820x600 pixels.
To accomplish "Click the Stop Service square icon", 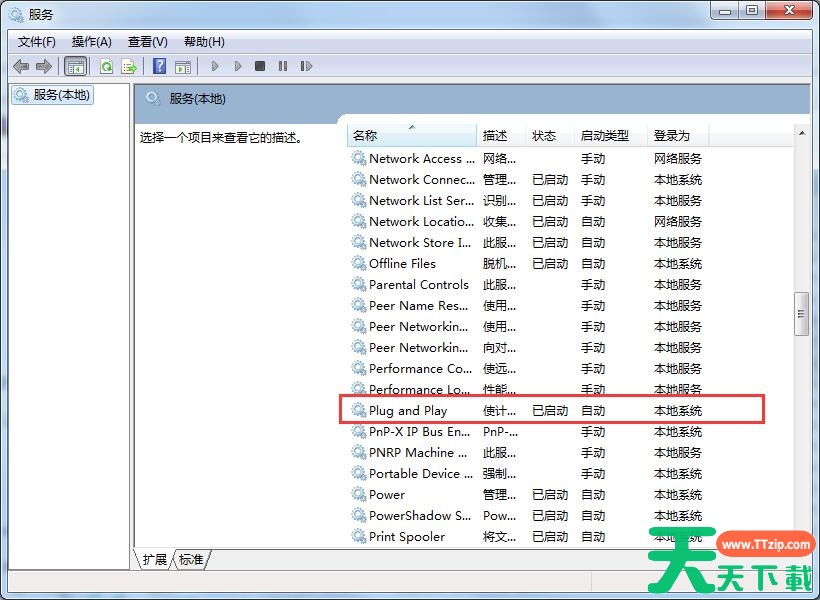I will pos(259,66).
